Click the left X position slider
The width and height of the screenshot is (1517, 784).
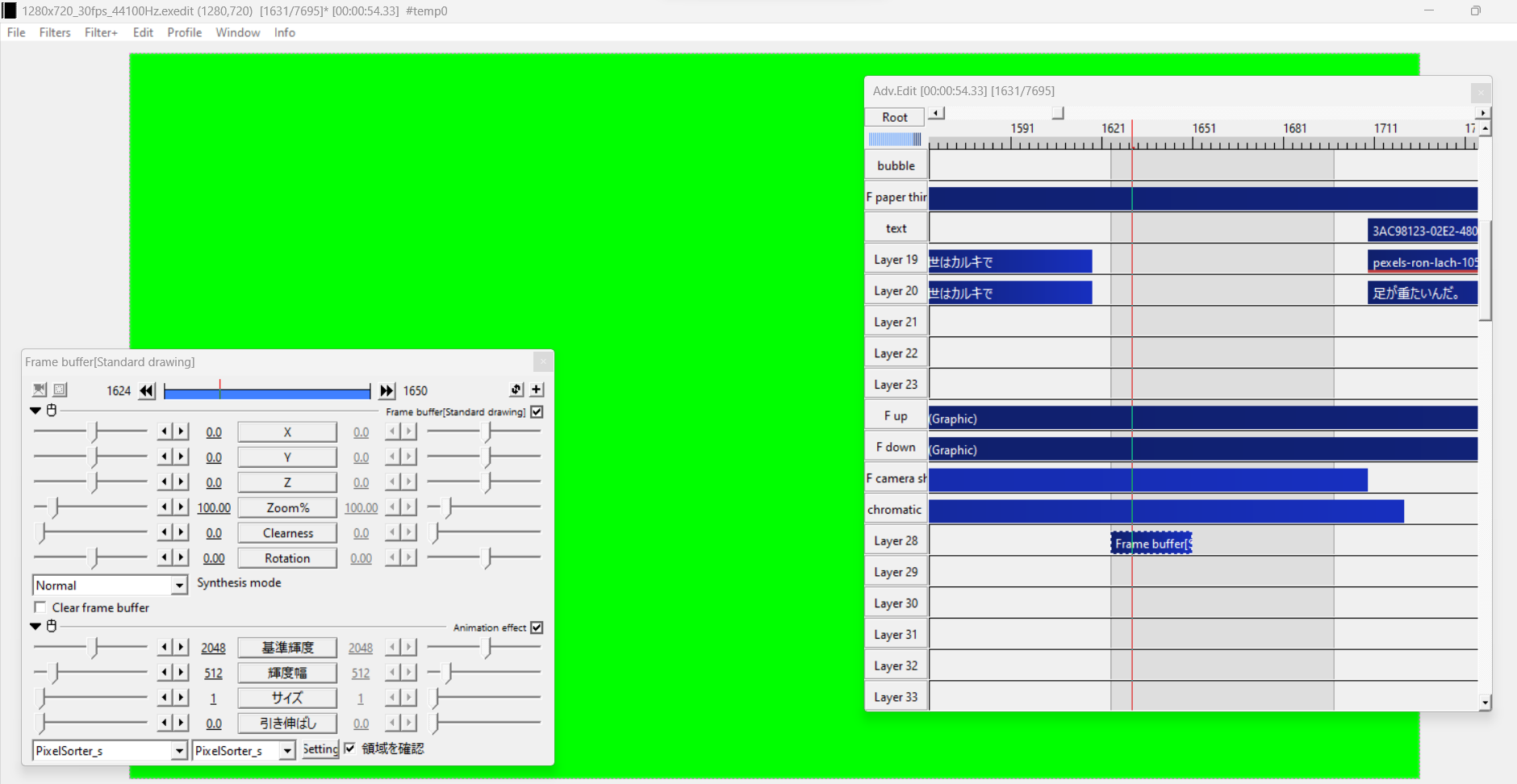[90, 432]
